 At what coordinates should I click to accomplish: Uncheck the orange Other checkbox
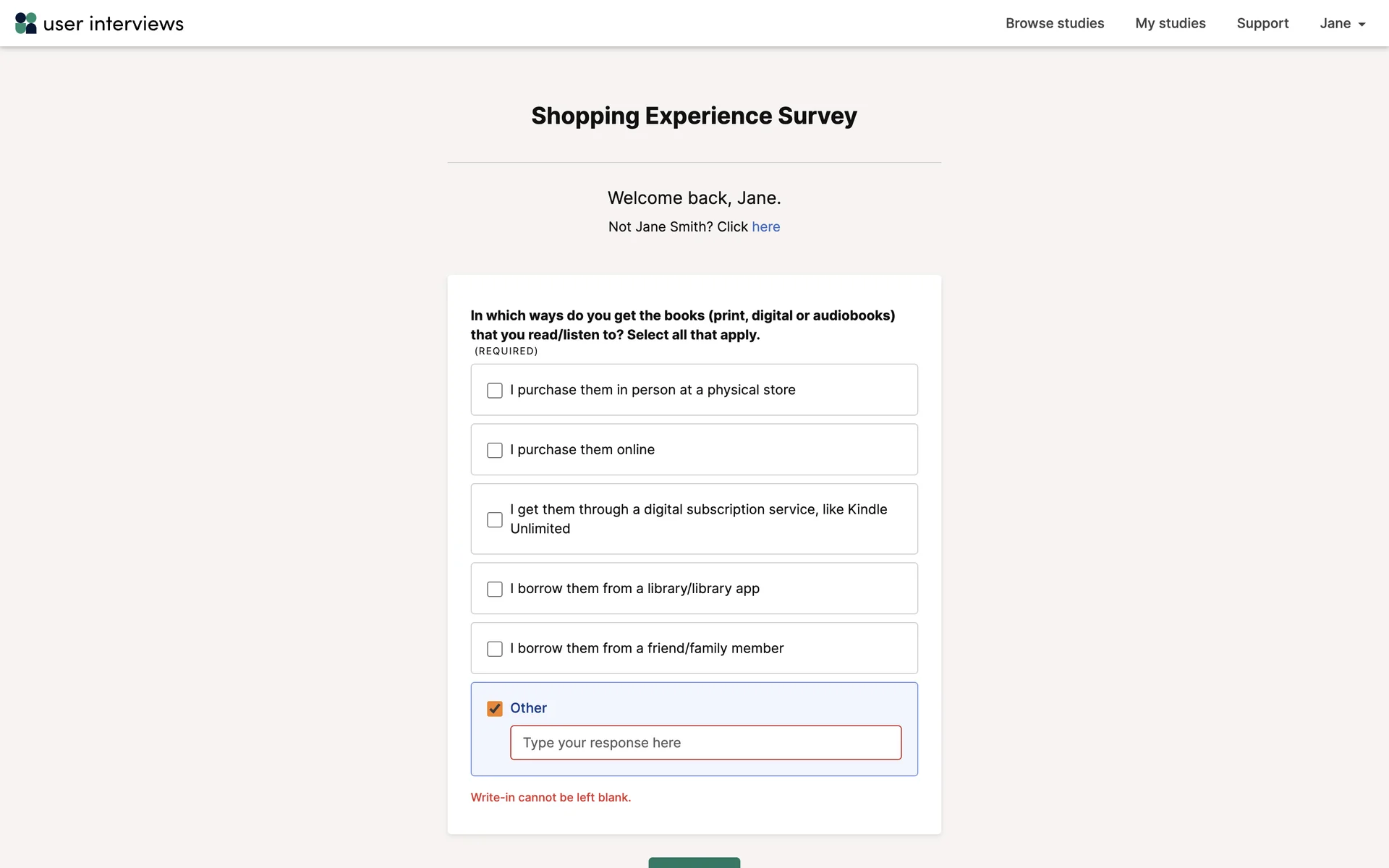pos(495,709)
